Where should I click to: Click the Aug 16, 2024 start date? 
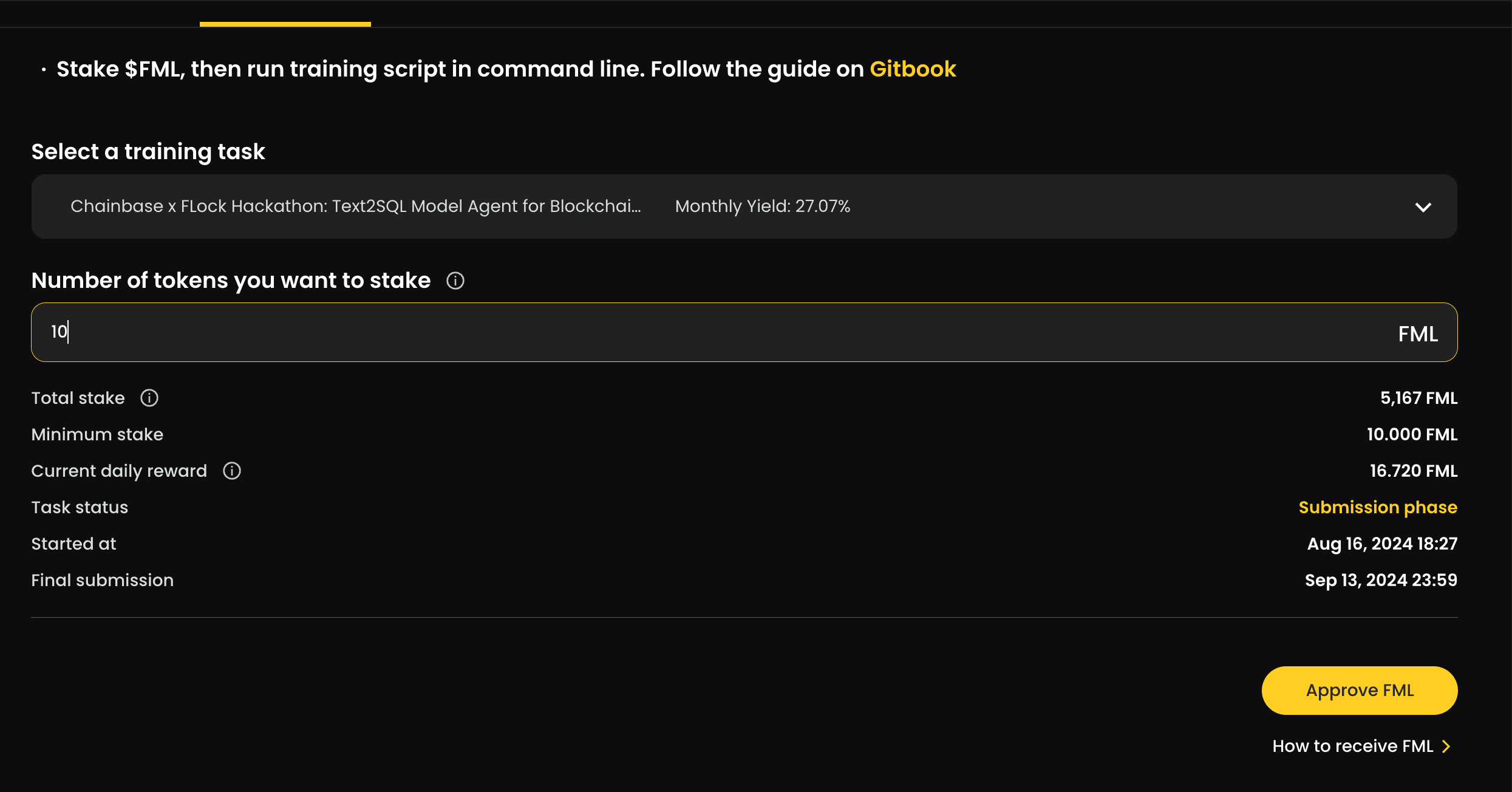(x=1382, y=544)
